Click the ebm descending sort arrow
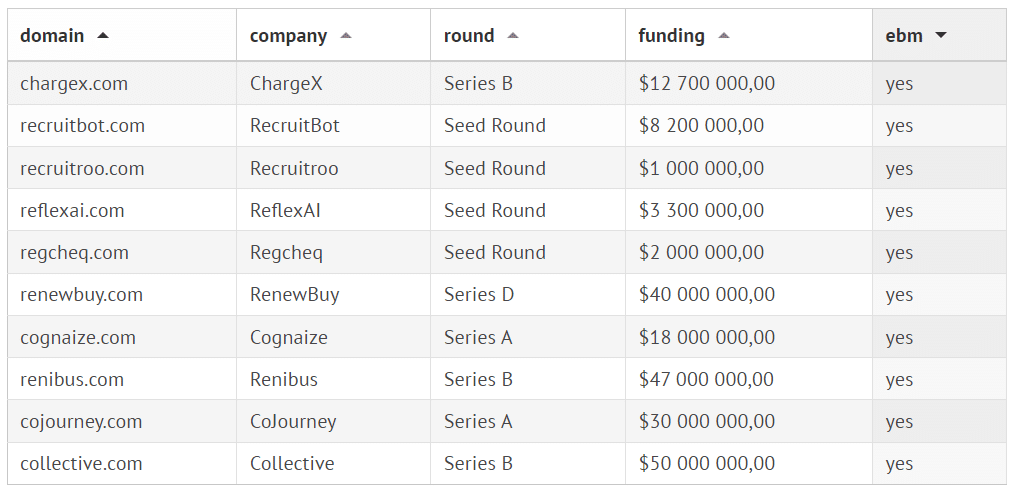The height and width of the screenshot is (489, 1013). tap(941, 36)
